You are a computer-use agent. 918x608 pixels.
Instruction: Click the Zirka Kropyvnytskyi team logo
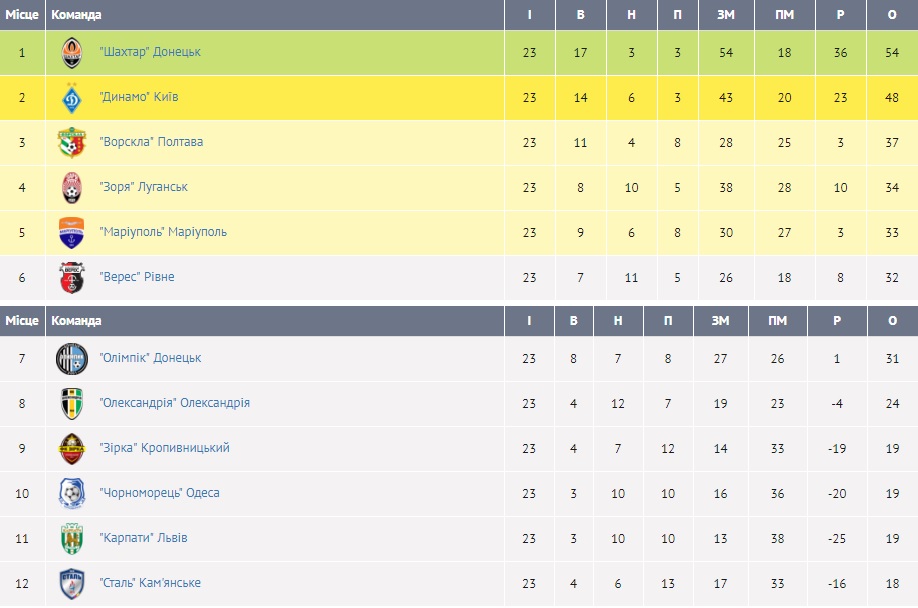point(72,448)
